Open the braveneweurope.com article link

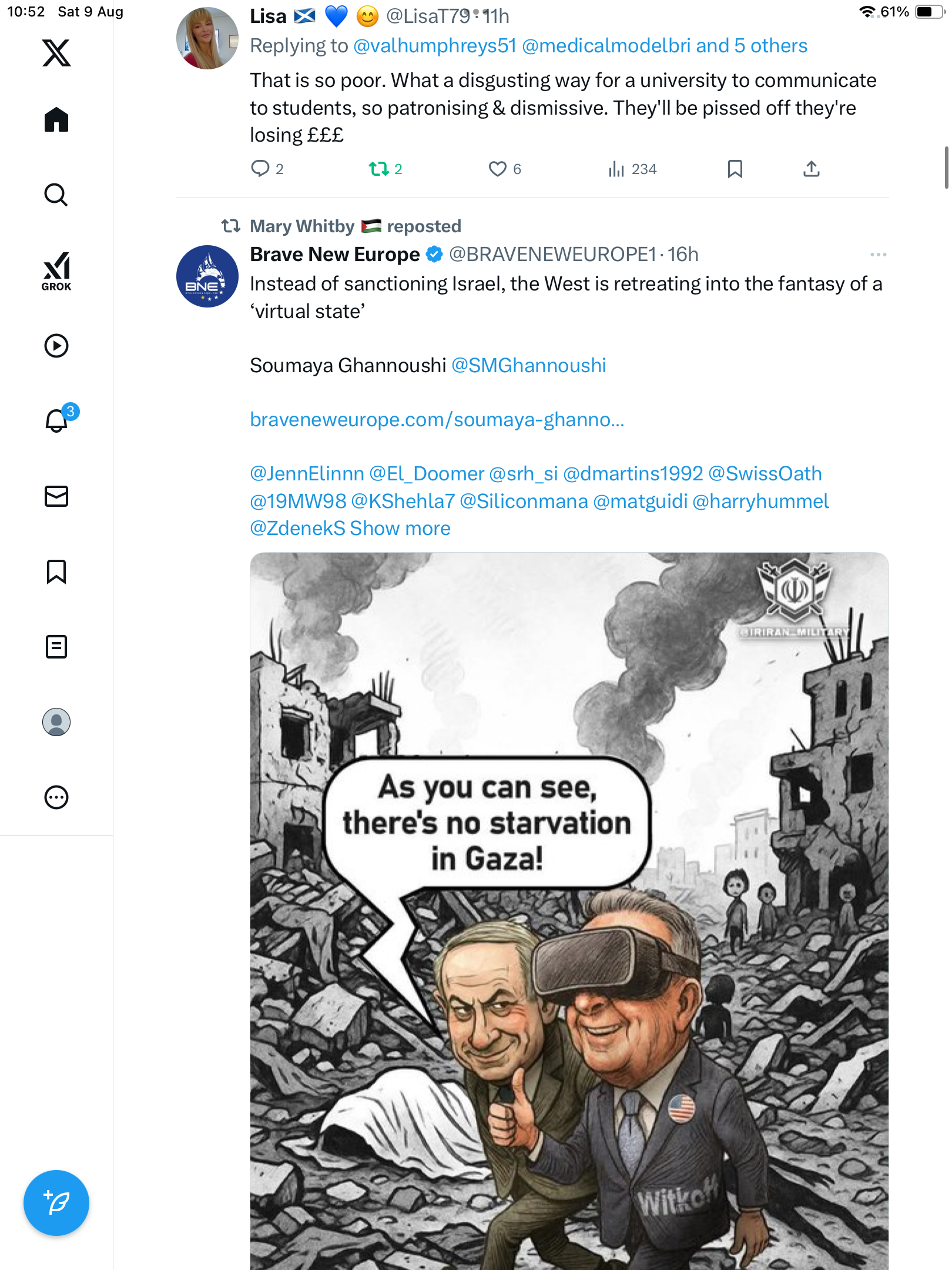click(437, 420)
